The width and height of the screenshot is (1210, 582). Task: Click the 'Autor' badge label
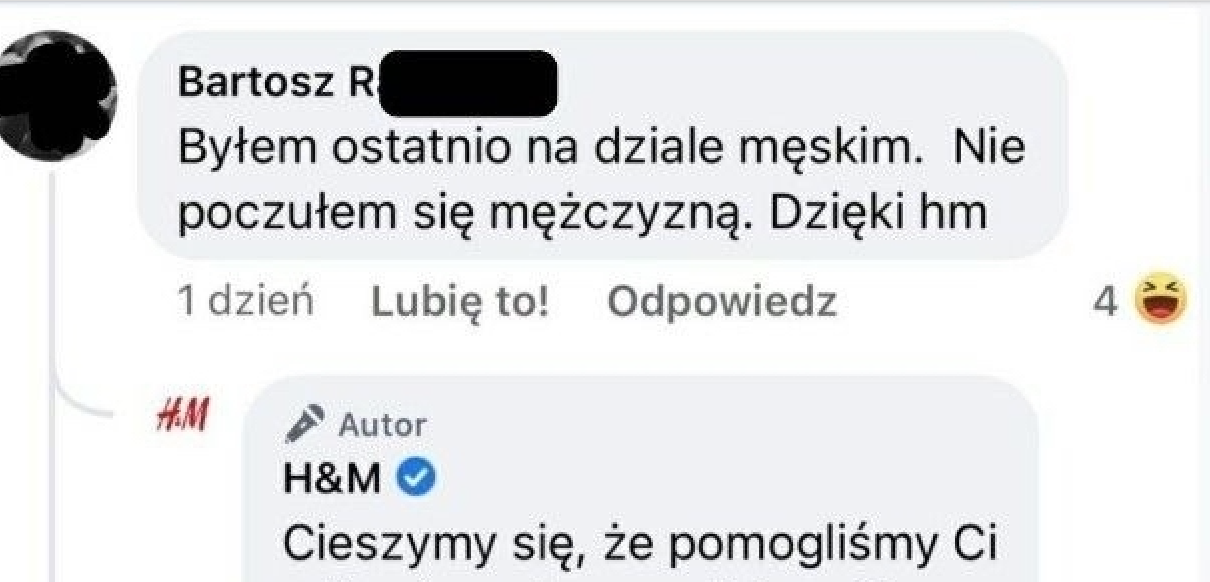(382, 425)
